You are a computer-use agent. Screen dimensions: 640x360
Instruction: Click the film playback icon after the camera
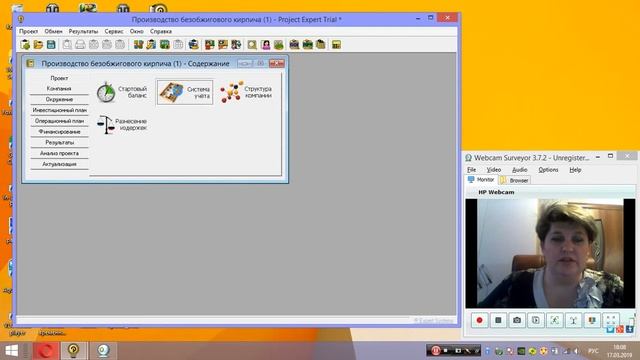[536, 320]
